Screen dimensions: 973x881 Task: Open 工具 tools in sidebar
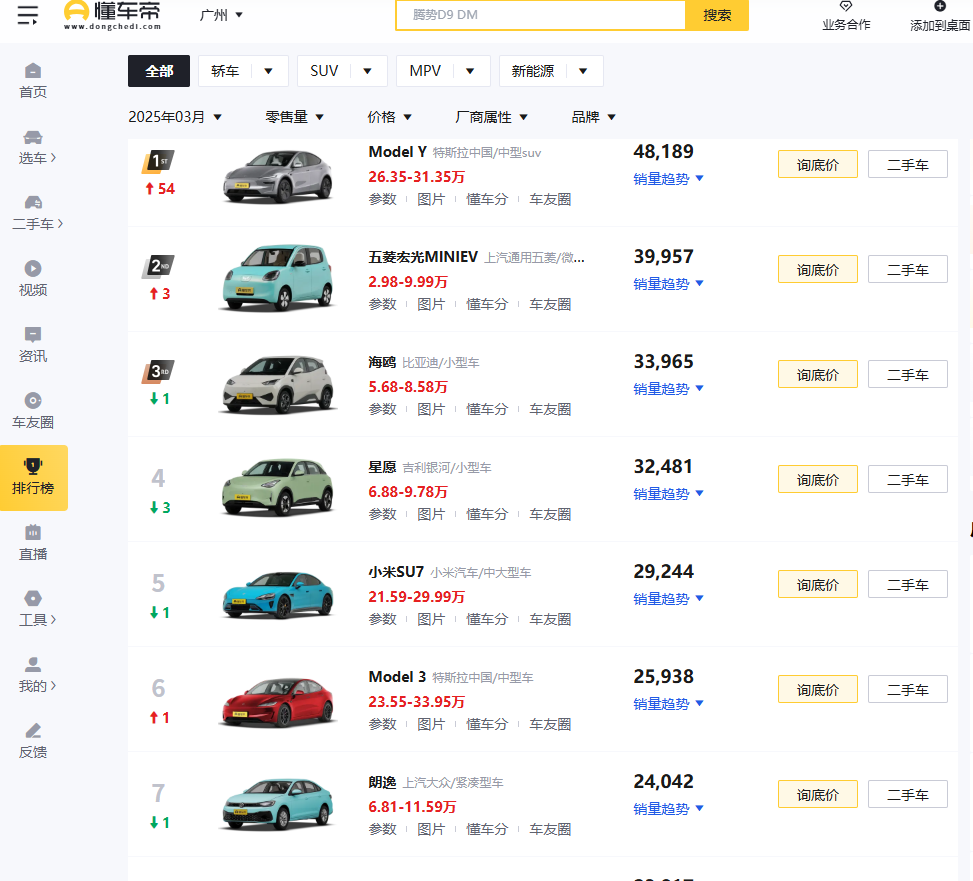tap(37, 609)
